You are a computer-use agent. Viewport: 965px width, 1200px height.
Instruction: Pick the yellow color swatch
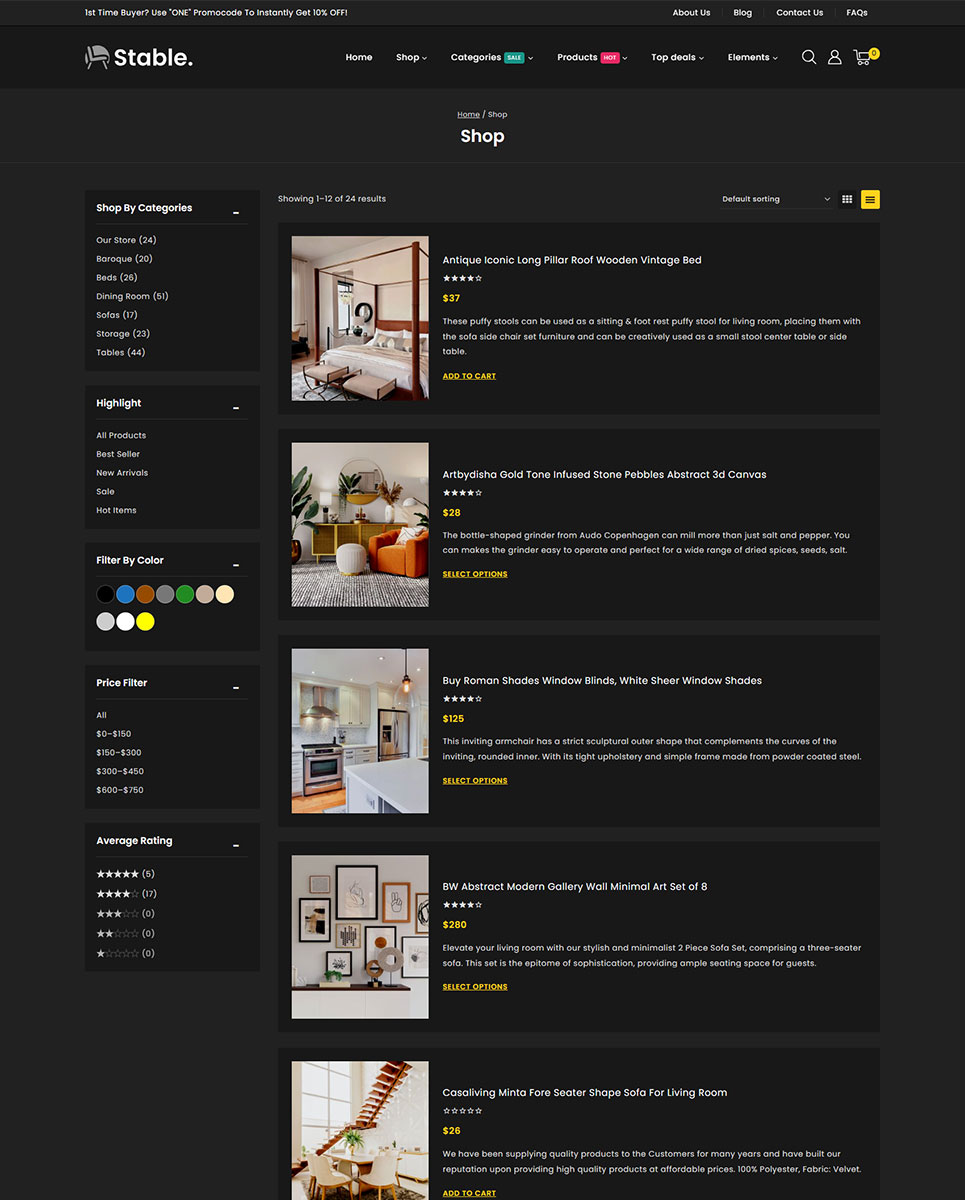145,622
